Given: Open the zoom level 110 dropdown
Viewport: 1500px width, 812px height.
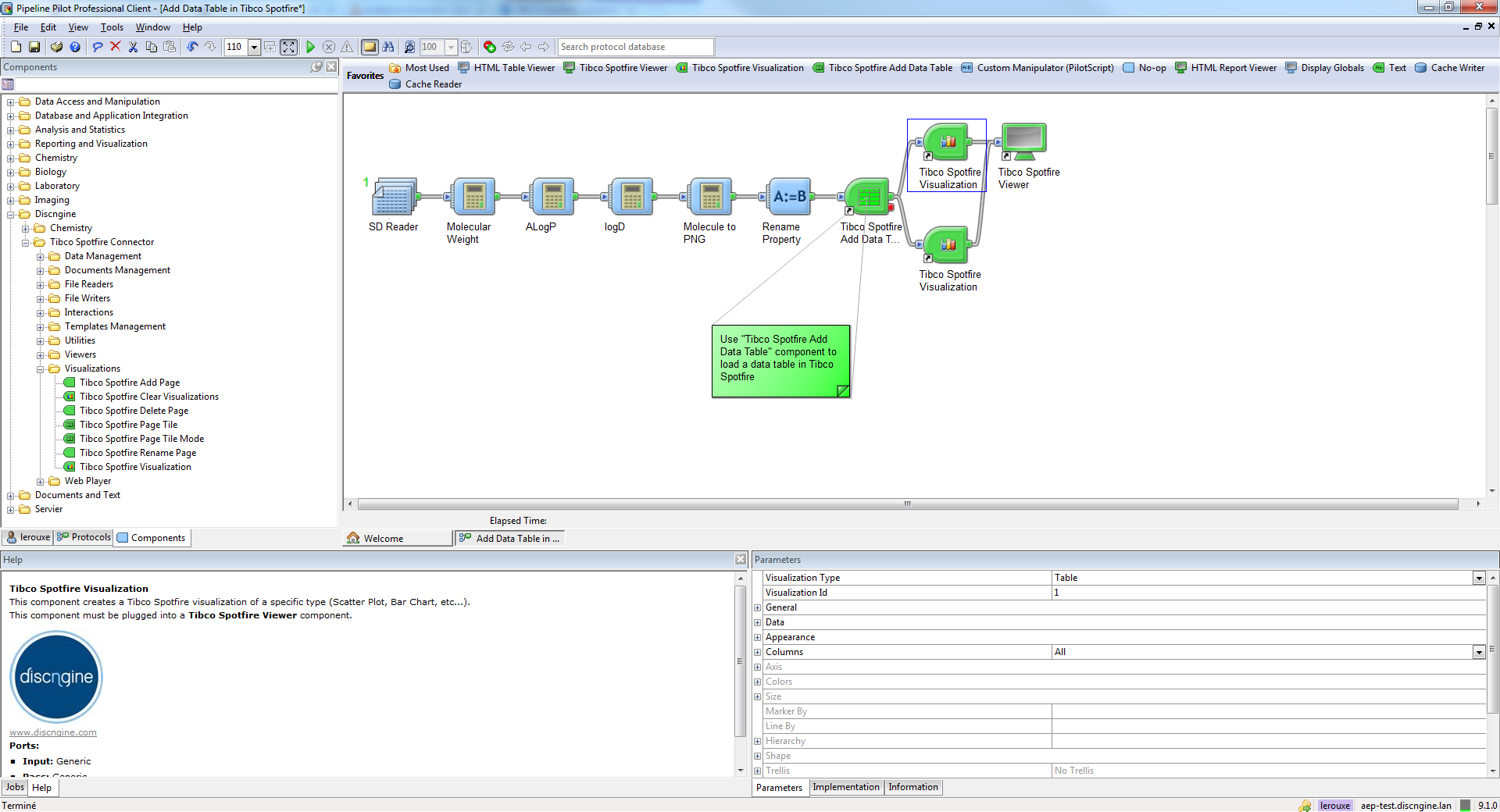Looking at the screenshot, I should pyautogui.click(x=254, y=47).
